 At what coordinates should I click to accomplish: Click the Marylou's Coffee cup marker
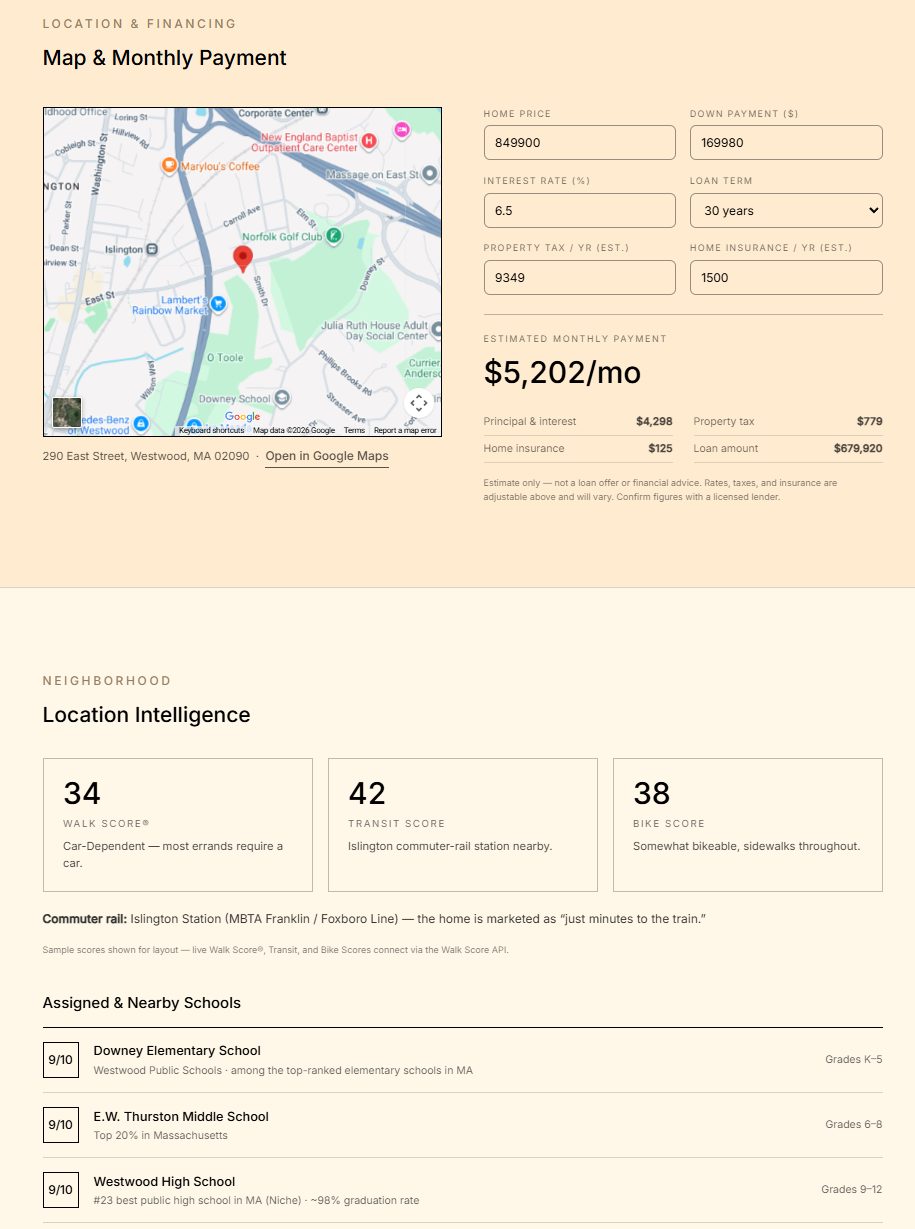point(170,165)
